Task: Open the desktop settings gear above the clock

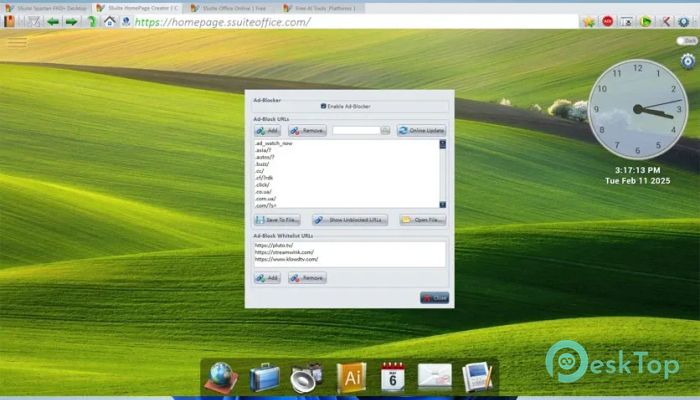Action: (688, 61)
